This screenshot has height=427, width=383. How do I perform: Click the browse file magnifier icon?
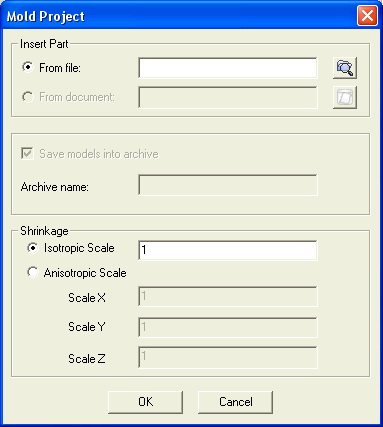345,68
